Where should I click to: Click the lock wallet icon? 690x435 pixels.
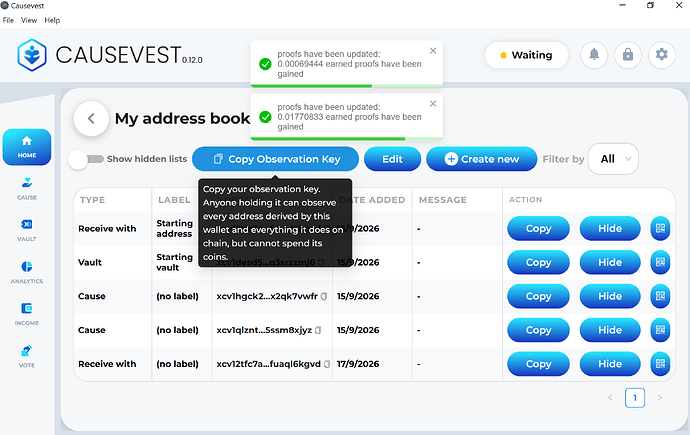(x=628, y=55)
